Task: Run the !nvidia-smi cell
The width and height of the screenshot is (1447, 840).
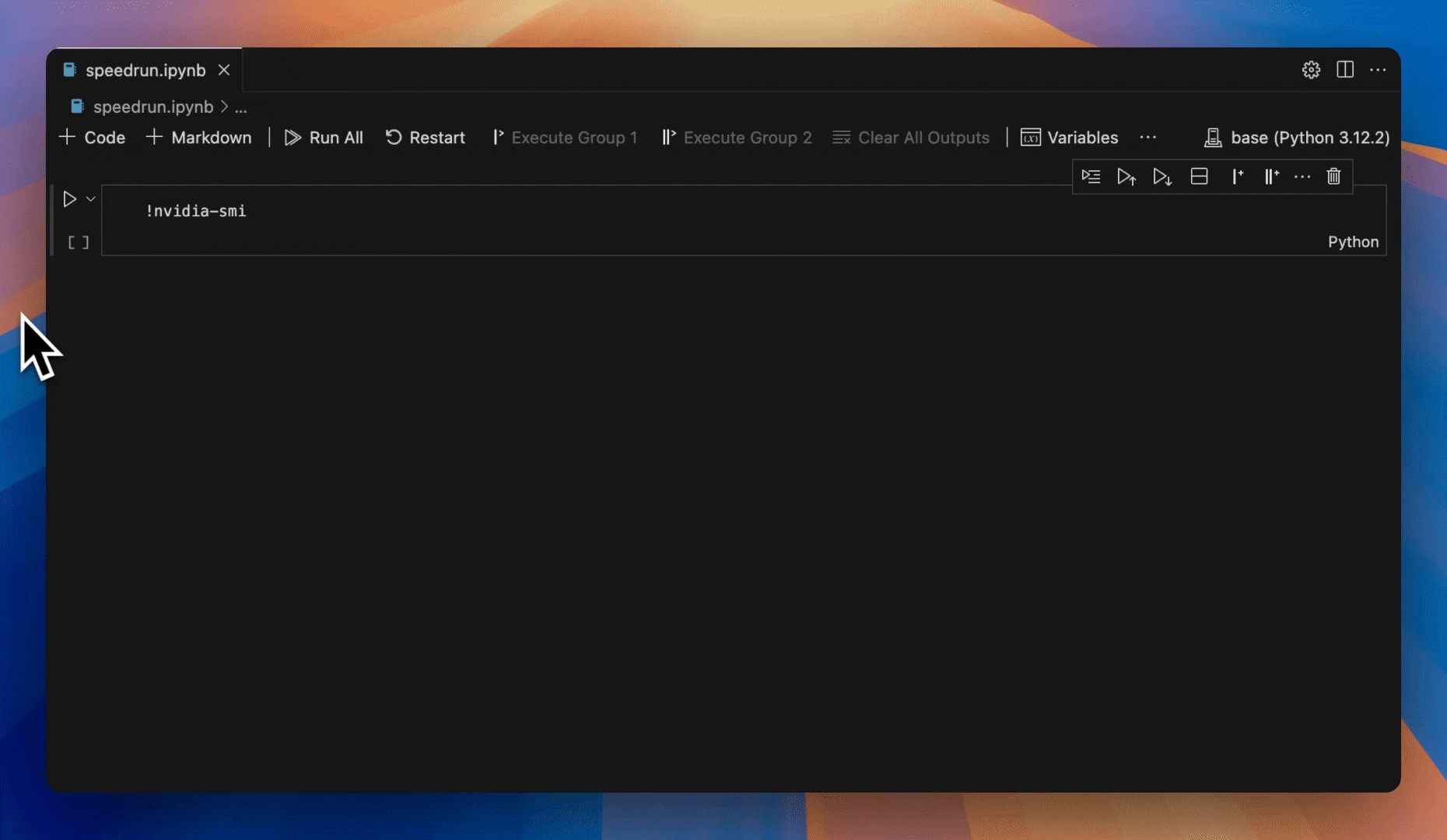Action: coord(69,199)
